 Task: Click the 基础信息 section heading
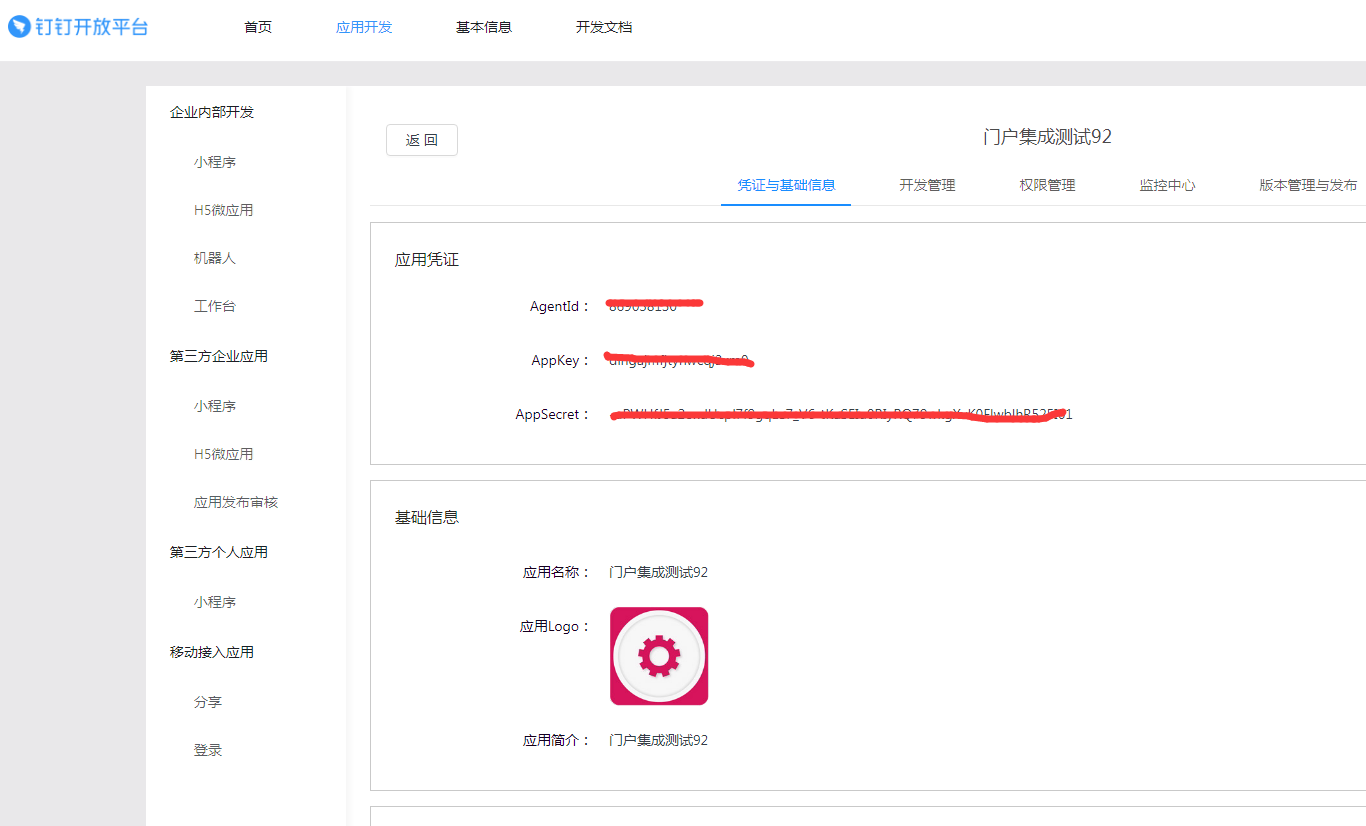[x=427, y=518]
